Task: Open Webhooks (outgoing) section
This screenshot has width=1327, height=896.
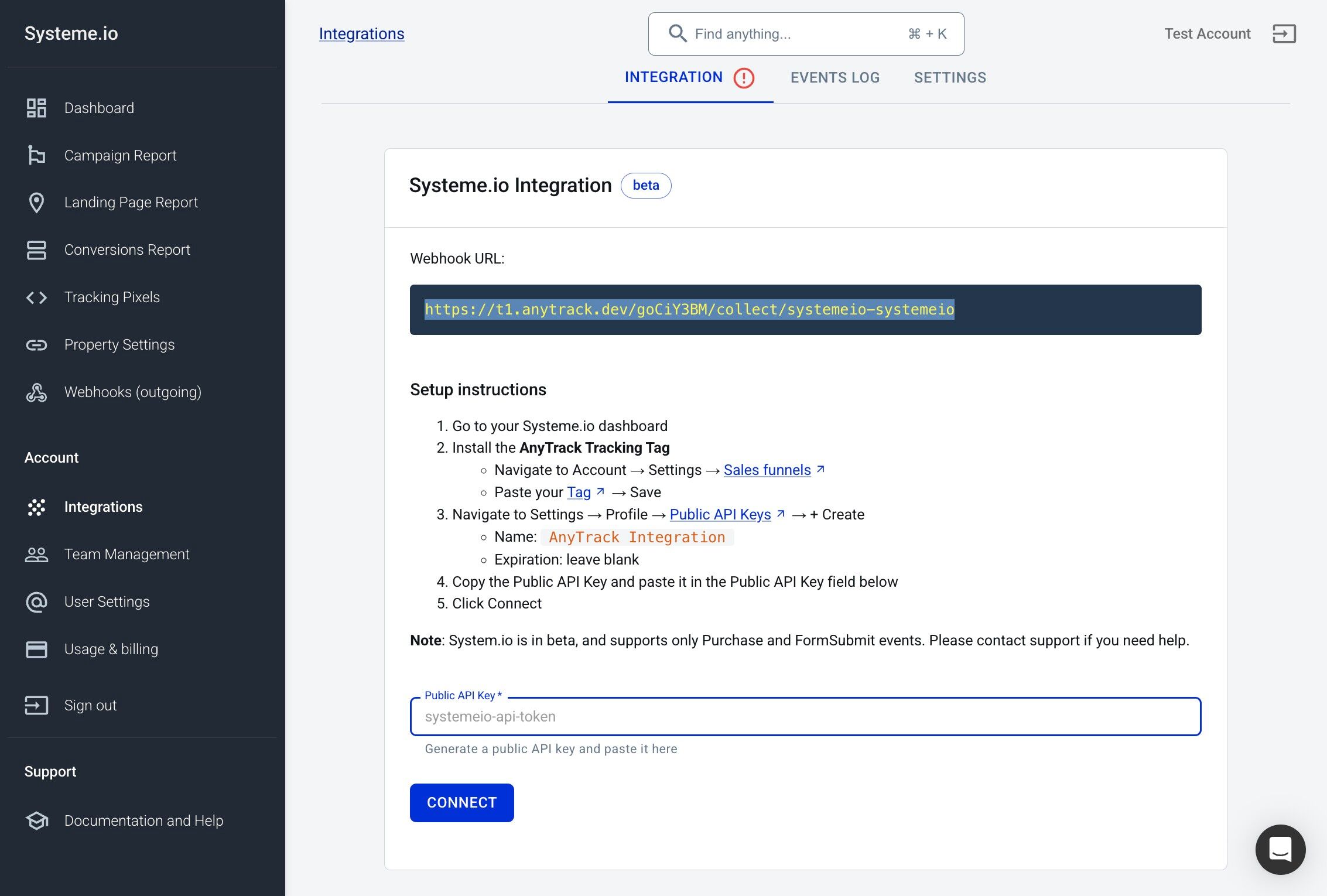Action: point(133,392)
